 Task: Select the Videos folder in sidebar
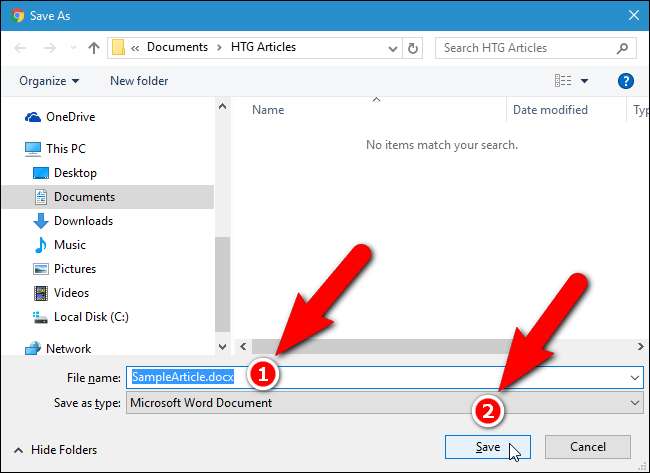point(71,293)
